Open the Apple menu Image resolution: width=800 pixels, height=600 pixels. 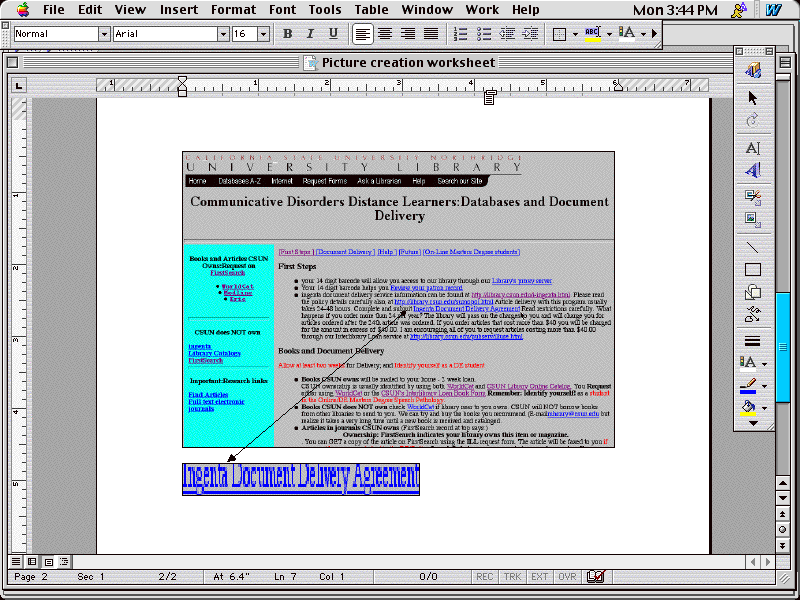(23, 9)
